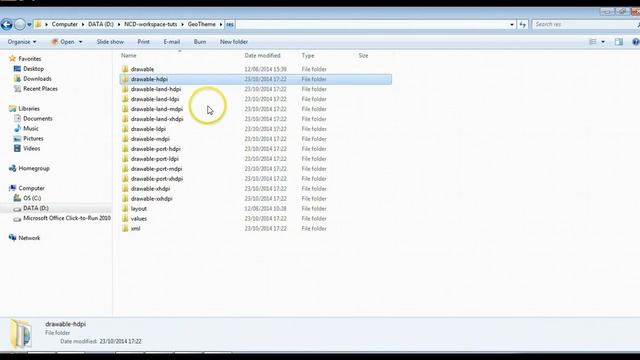Create a New folder
Viewport: 640px width, 360px height.
(x=234, y=42)
